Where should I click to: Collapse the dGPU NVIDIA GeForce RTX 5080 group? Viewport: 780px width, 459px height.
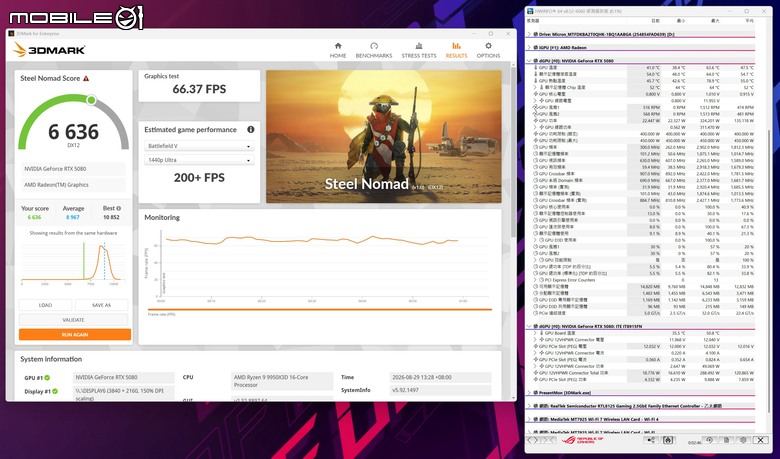pos(529,61)
